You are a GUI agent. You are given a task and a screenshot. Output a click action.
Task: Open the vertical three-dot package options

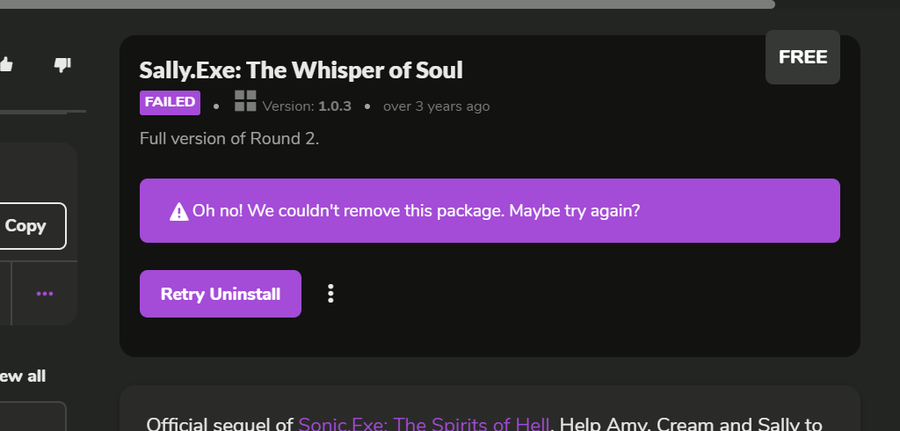(331, 294)
